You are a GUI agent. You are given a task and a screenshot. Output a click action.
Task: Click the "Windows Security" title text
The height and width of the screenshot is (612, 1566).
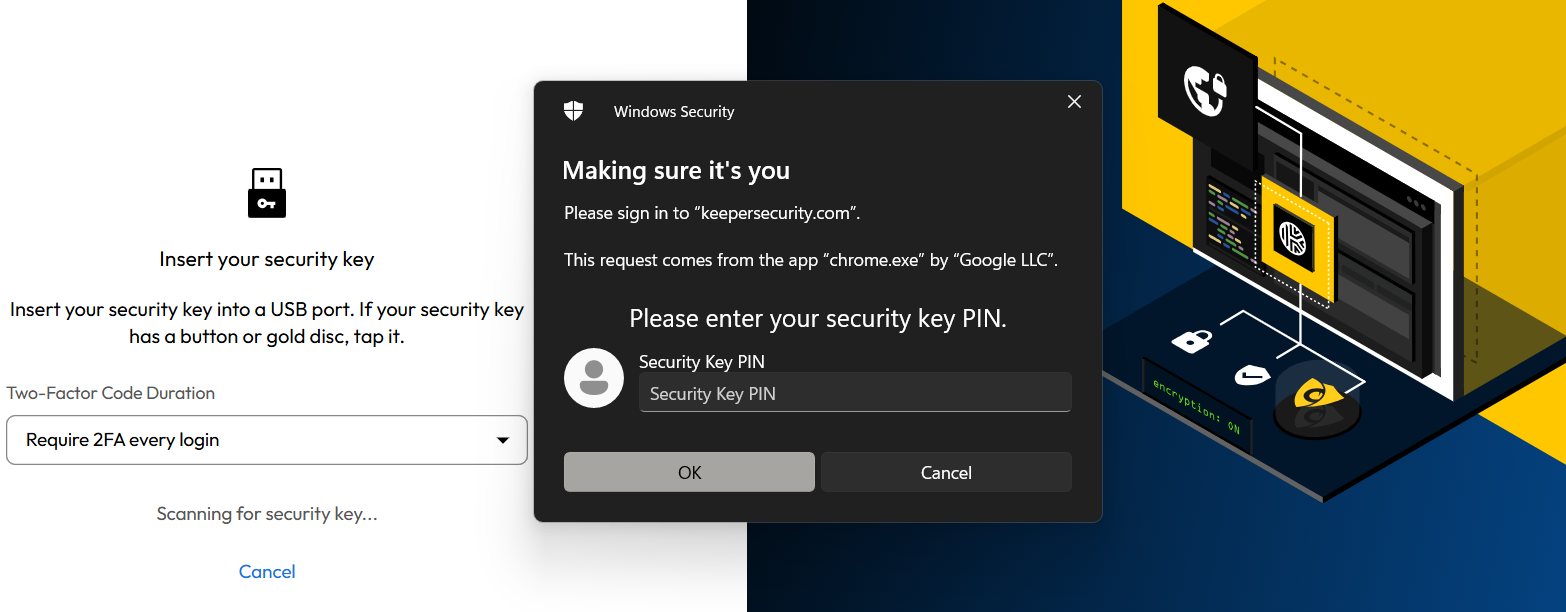click(674, 112)
